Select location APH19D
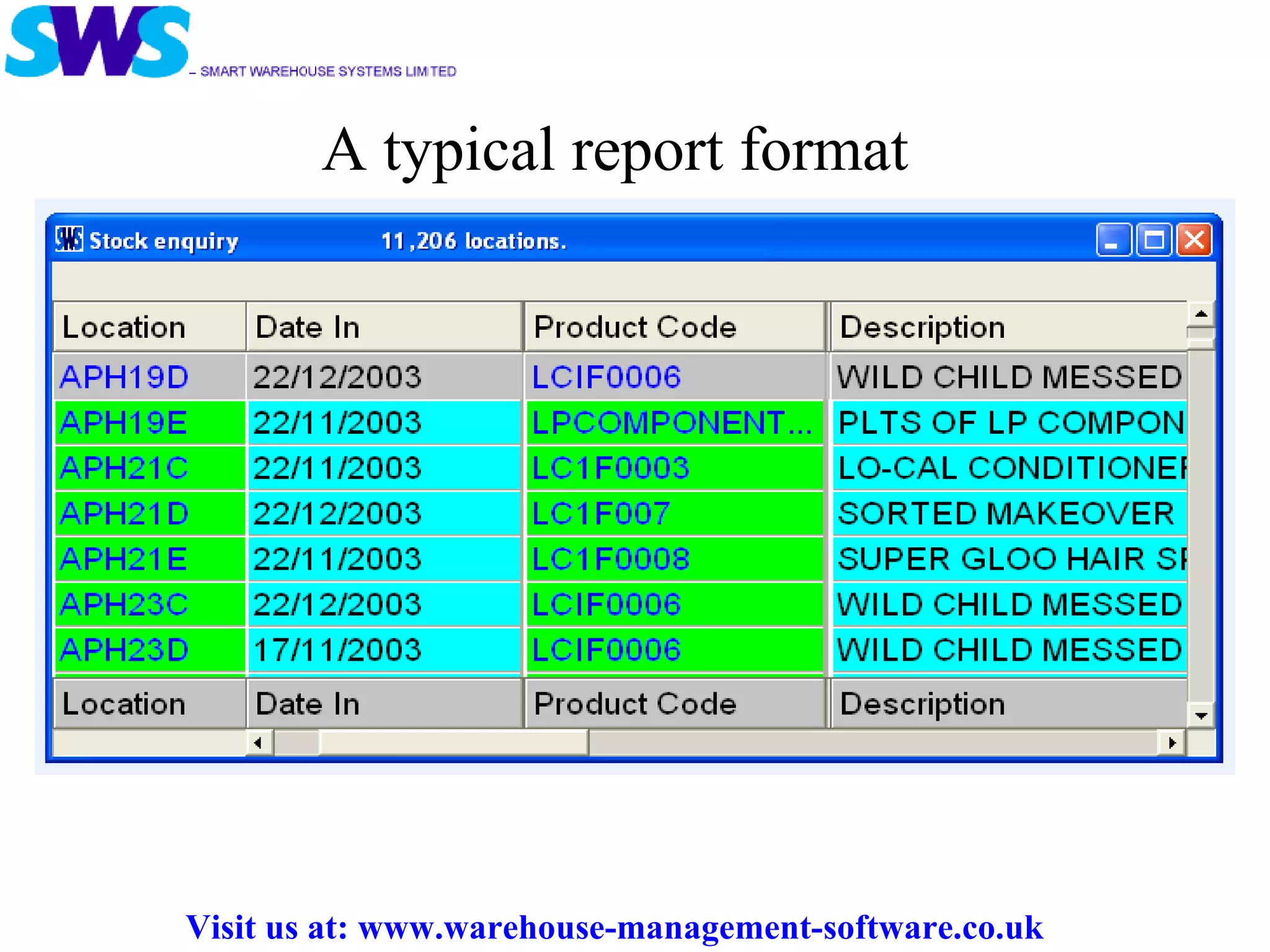Screen dimensions: 1270x952 (x=149, y=377)
